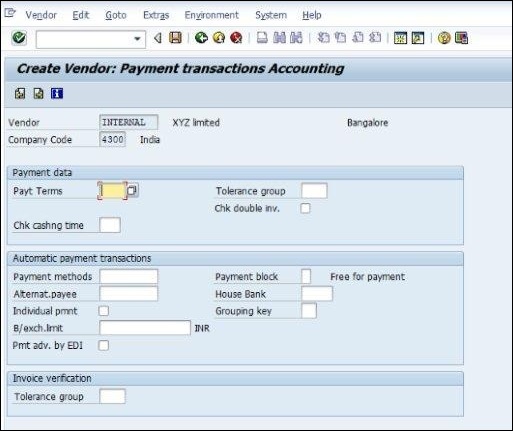Click the Chk cashng time field
The height and width of the screenshot is (431, 513).
tap(110, 225)
